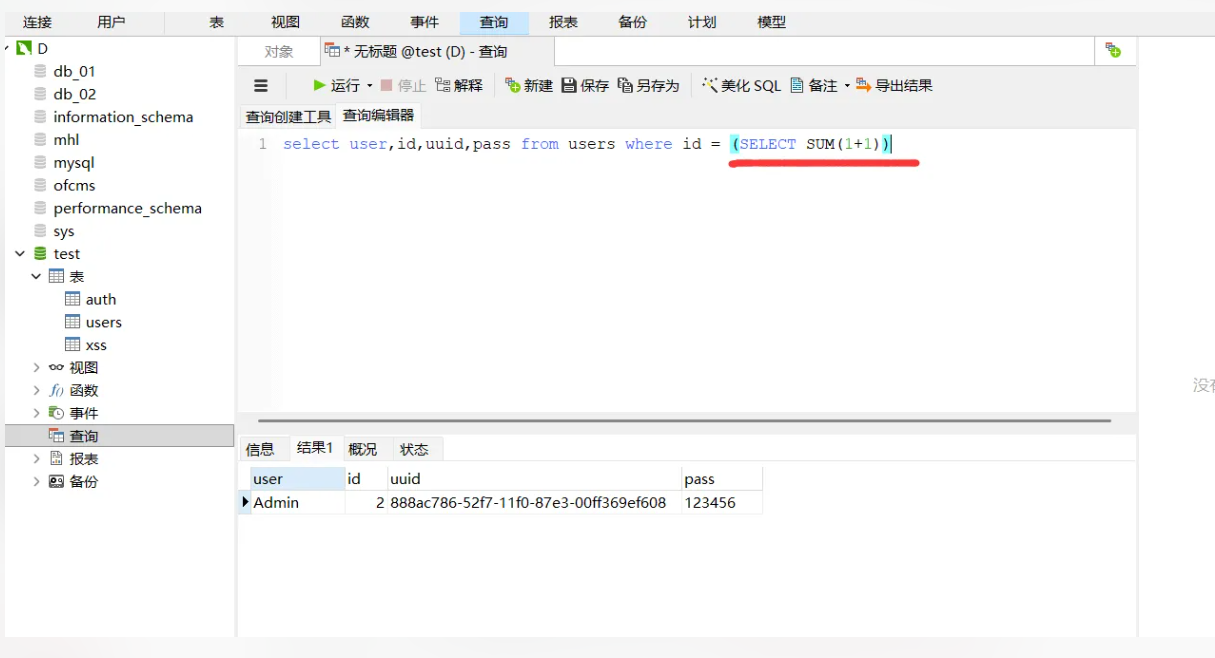
Task: Expand the 报表 node in sidebar
Action: pos(36,458)
